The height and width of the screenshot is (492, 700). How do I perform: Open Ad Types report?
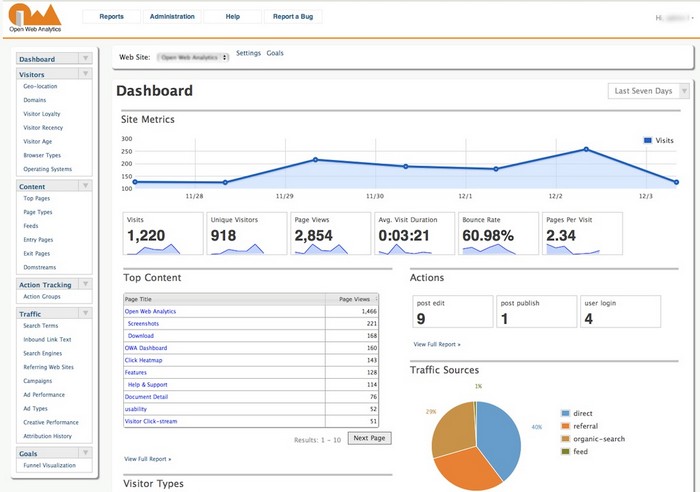click(x=35, y=409)
